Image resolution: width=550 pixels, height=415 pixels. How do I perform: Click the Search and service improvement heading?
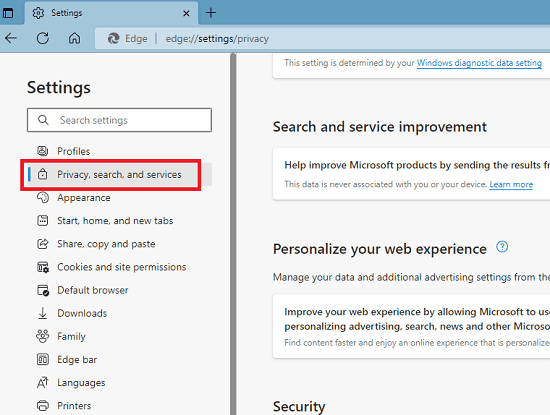tap(380, 127)
